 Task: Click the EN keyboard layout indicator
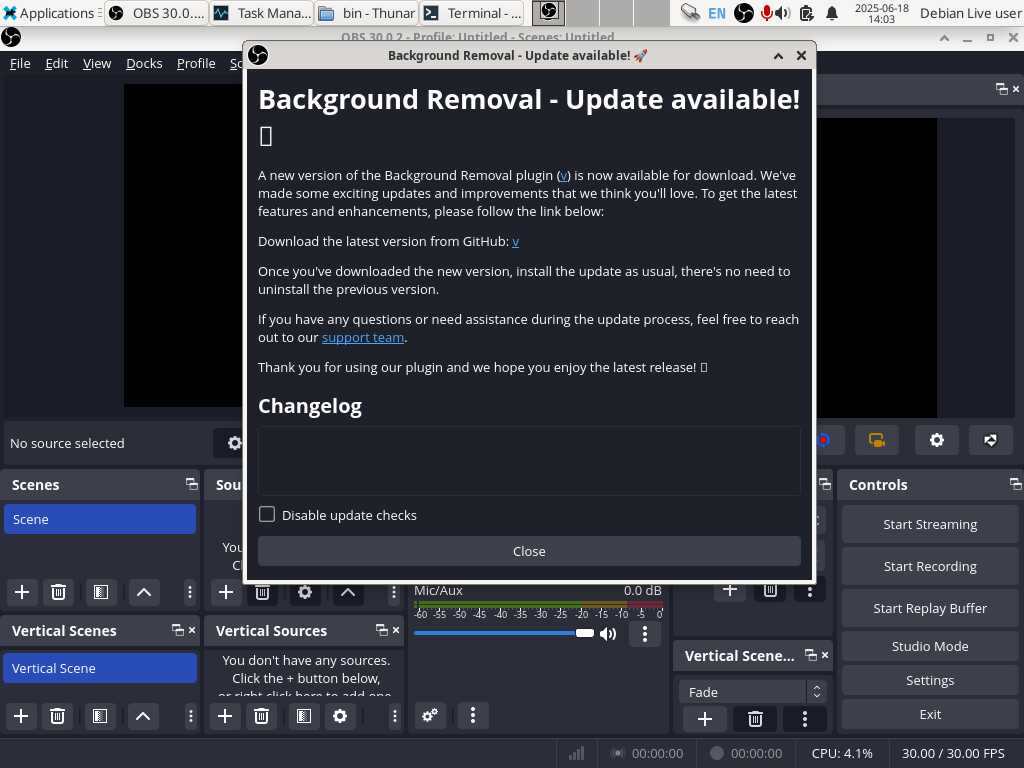[x=716, y=13]
